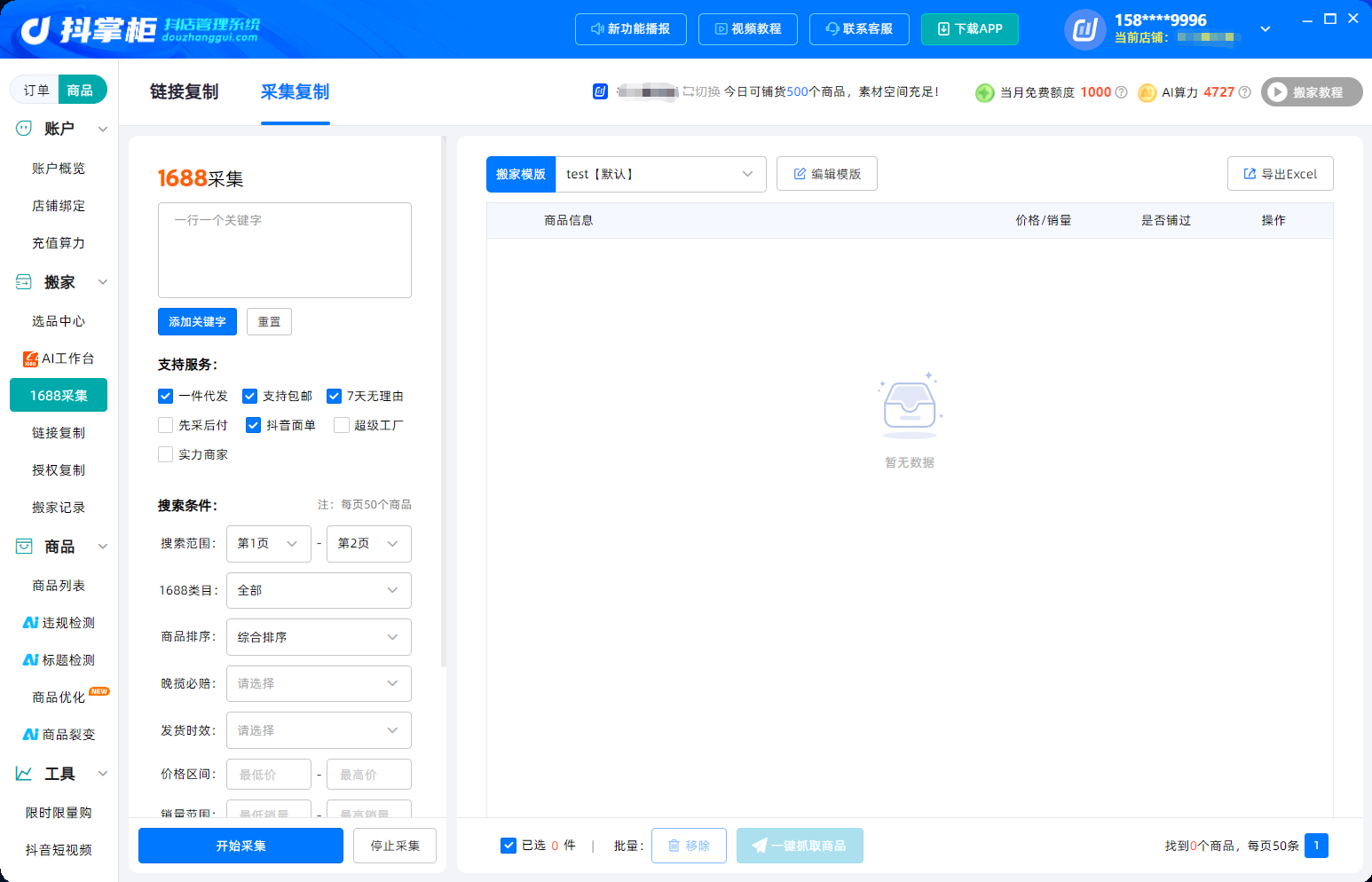The width and height of the screenshot is (1372, 882).
Task: Toggle the 支持包邮 checkbox
Action: pos(249,396)
